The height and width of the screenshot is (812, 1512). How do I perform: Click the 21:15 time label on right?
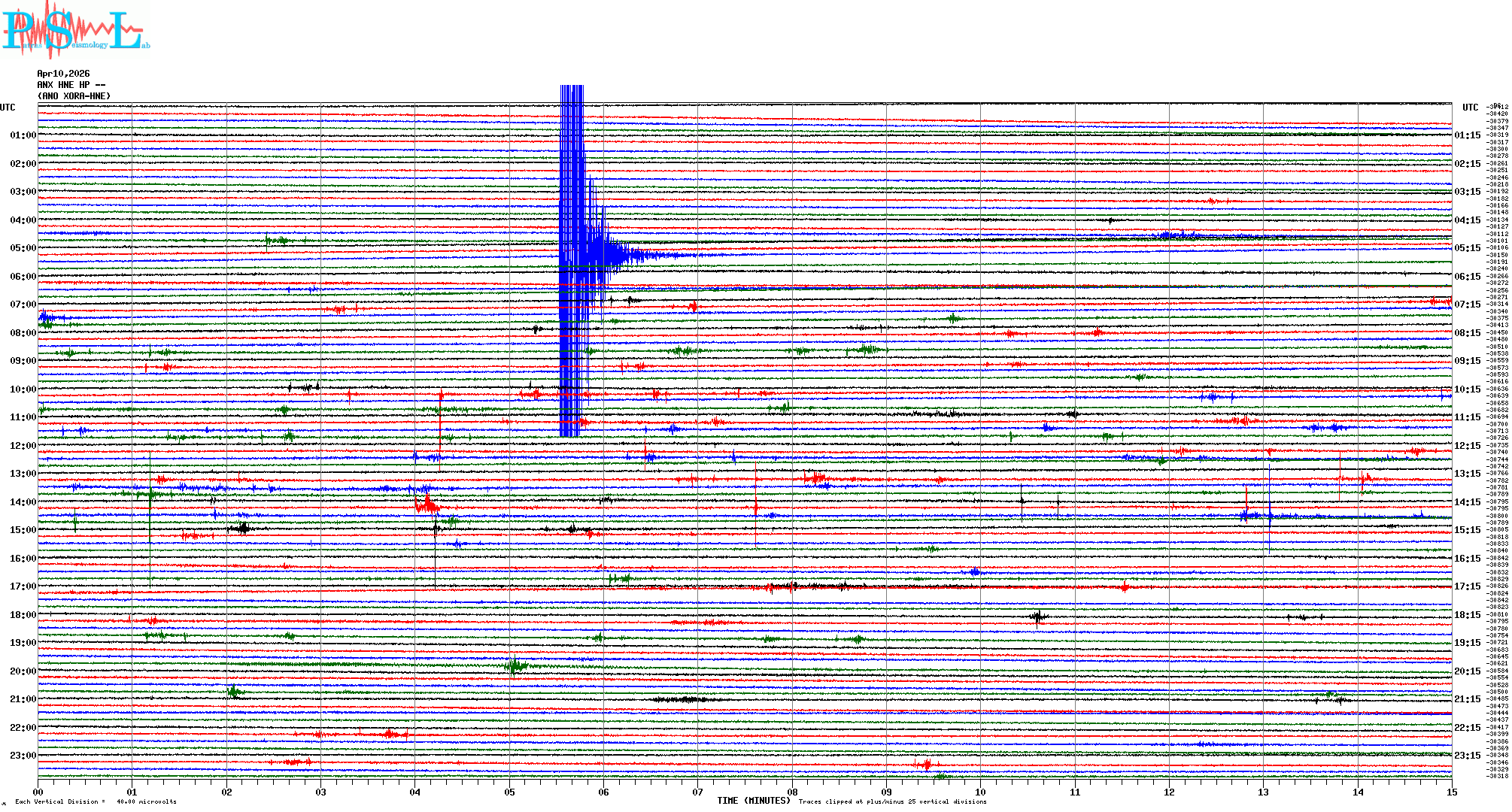coord(1467,699)
